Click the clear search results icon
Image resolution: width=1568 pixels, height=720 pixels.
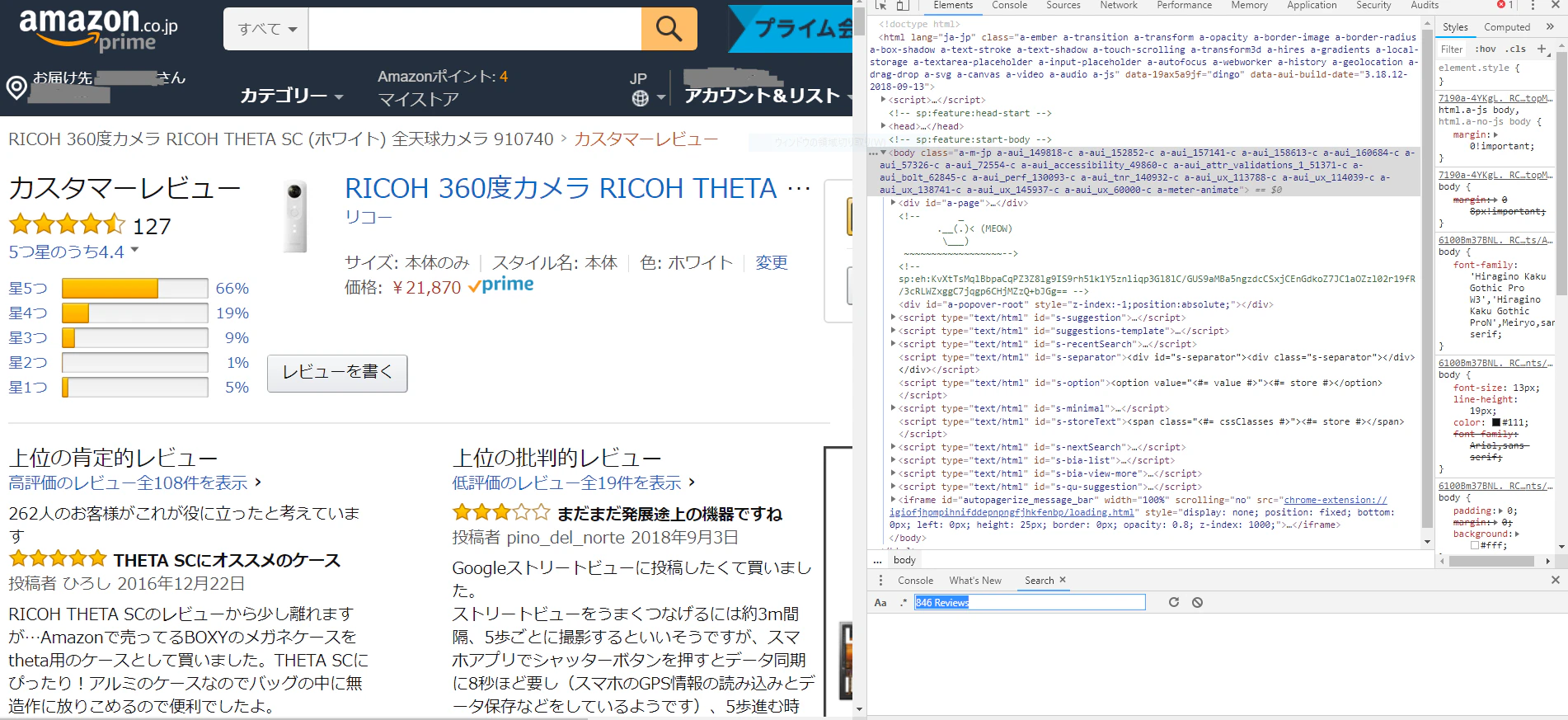1197,602
